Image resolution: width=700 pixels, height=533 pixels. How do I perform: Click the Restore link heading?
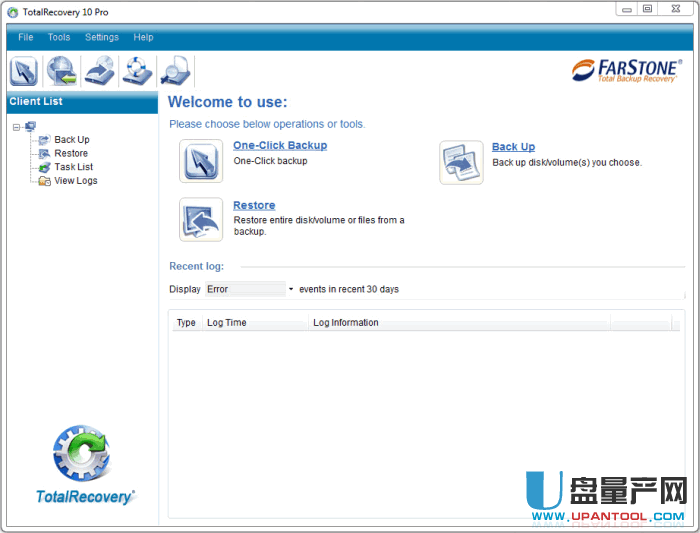click(254, 205)
